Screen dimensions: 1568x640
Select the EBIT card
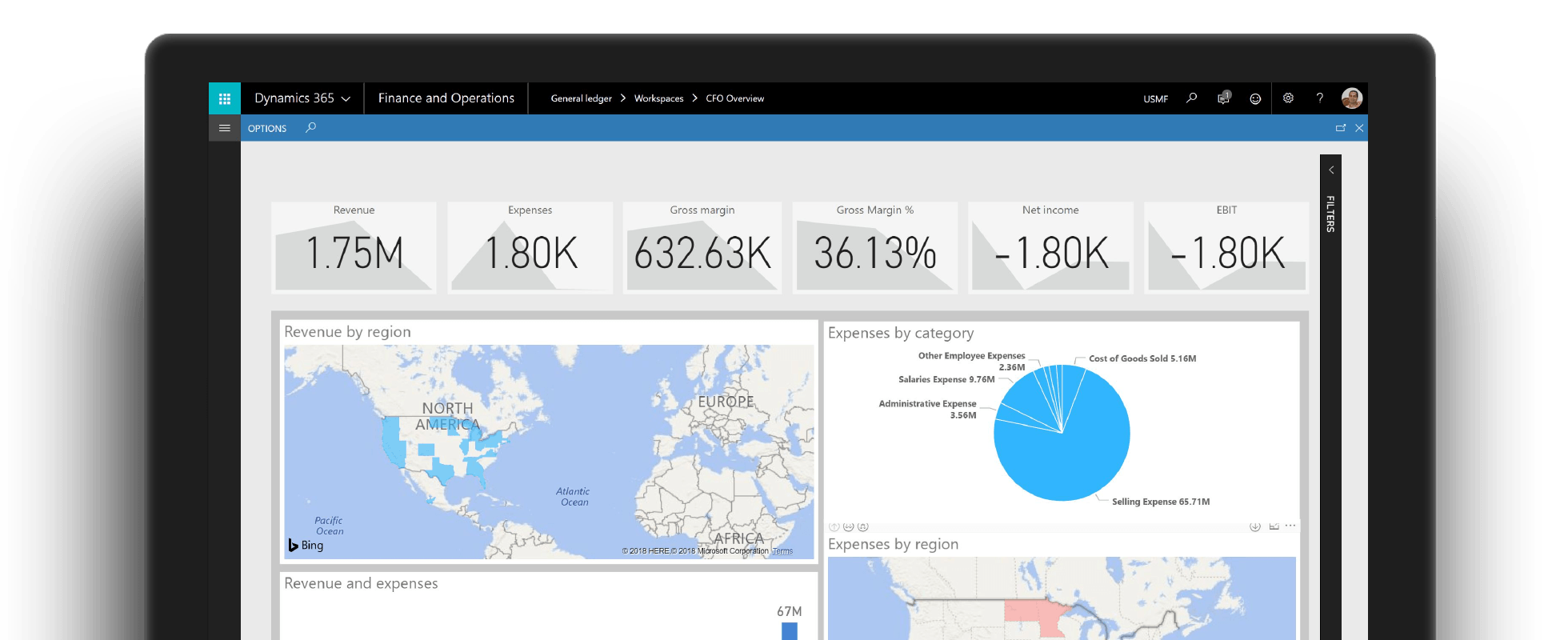pos(1226,248)
